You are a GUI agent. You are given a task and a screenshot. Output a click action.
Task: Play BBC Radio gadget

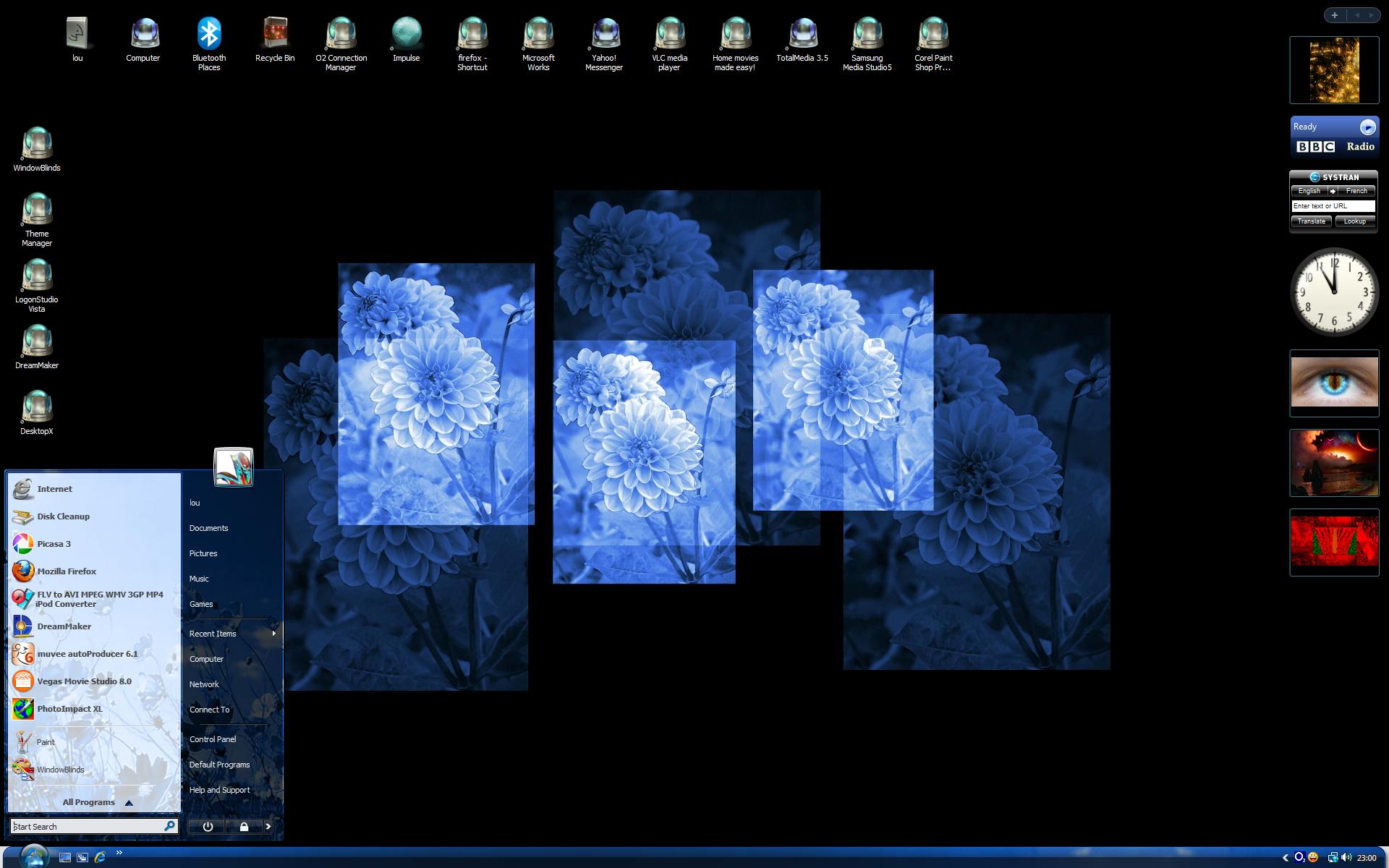point(1367,127)
